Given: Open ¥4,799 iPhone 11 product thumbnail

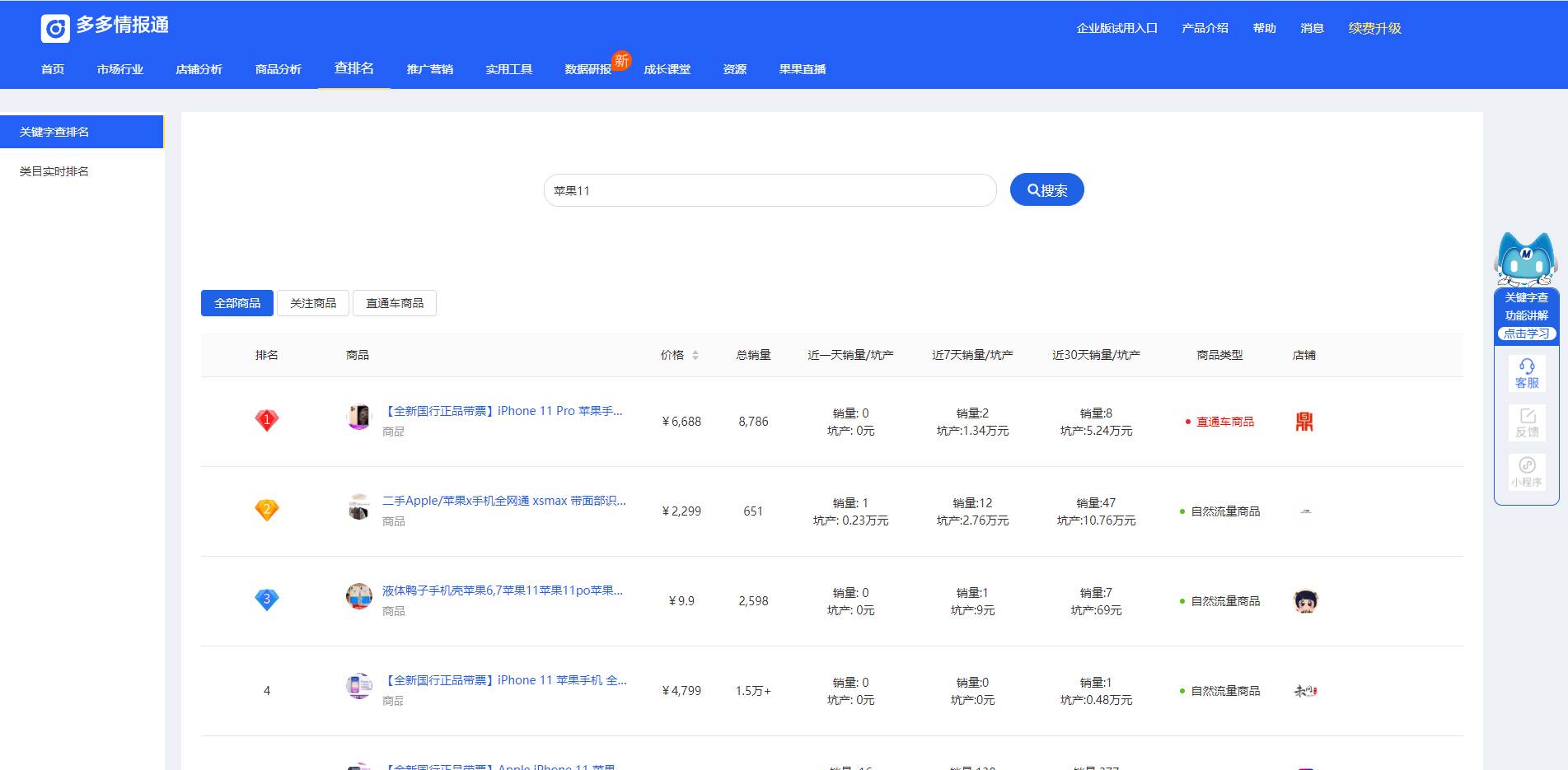Looking at the screenshot, I should click(x=359, y=687).
